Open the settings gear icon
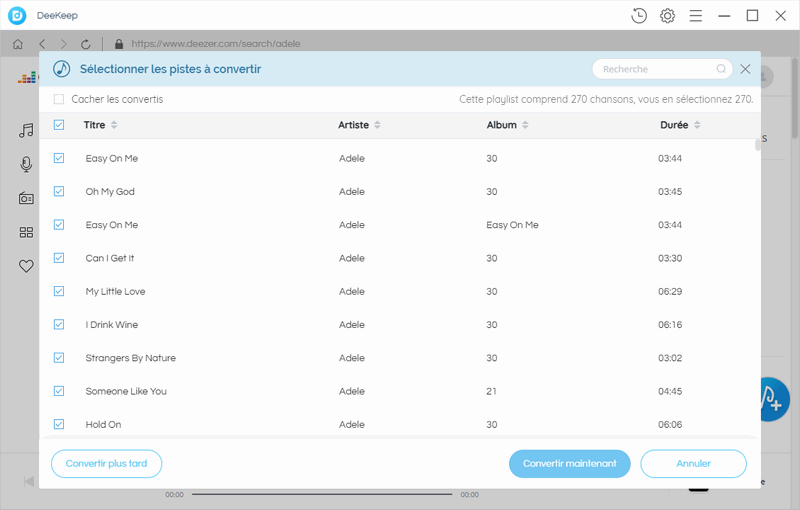This screenshot has height=510, width=800. [x=667, y=16]
